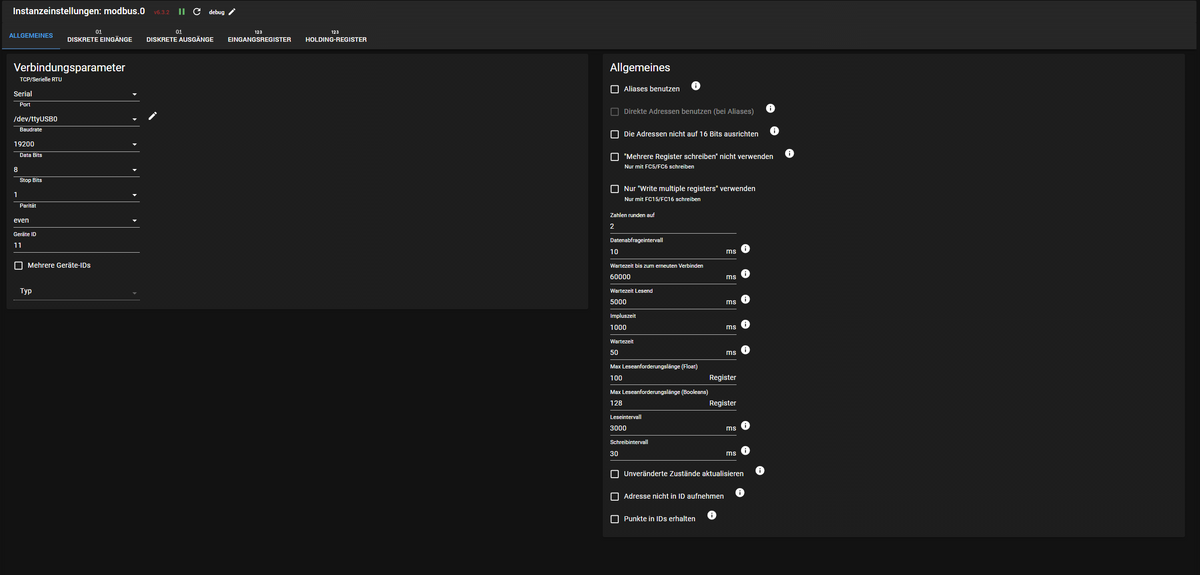Switch to Diskrete Ausgänge tab

tap(179, 37)
